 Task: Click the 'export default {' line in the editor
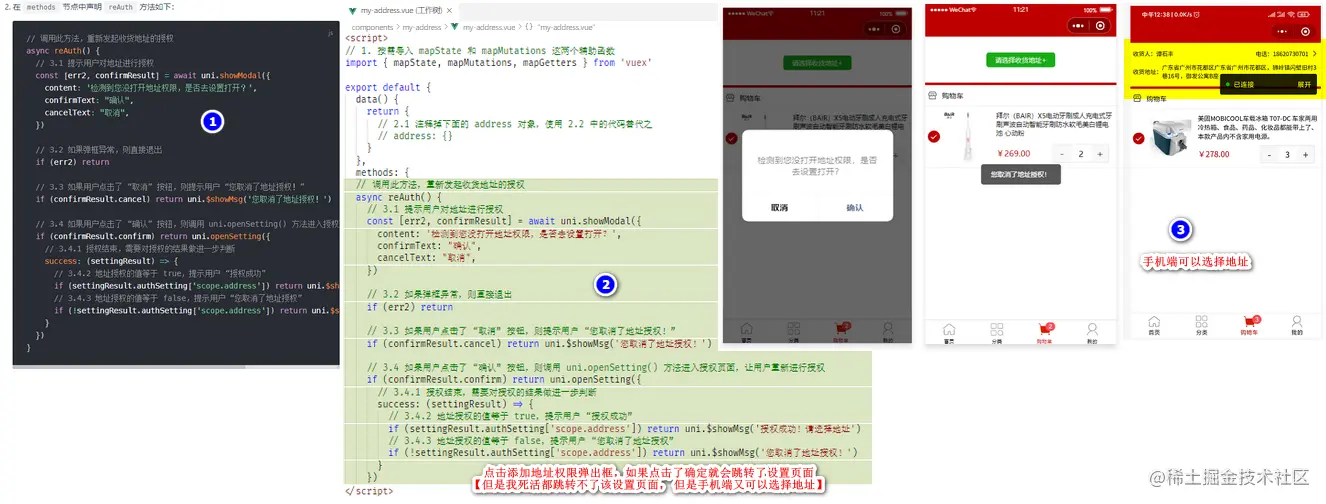point(387,87)
